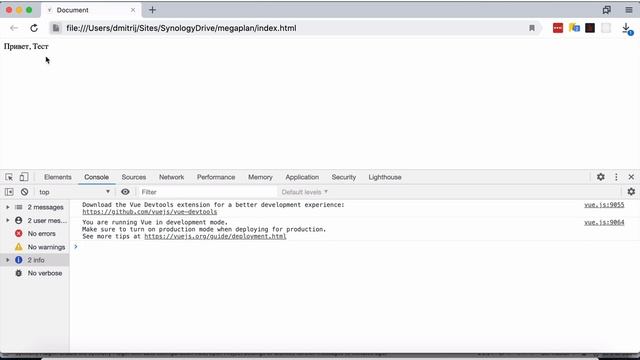640x360 pixels.
Task: Switch to the Lighthouse tab
Action: (x=385, y=177)
